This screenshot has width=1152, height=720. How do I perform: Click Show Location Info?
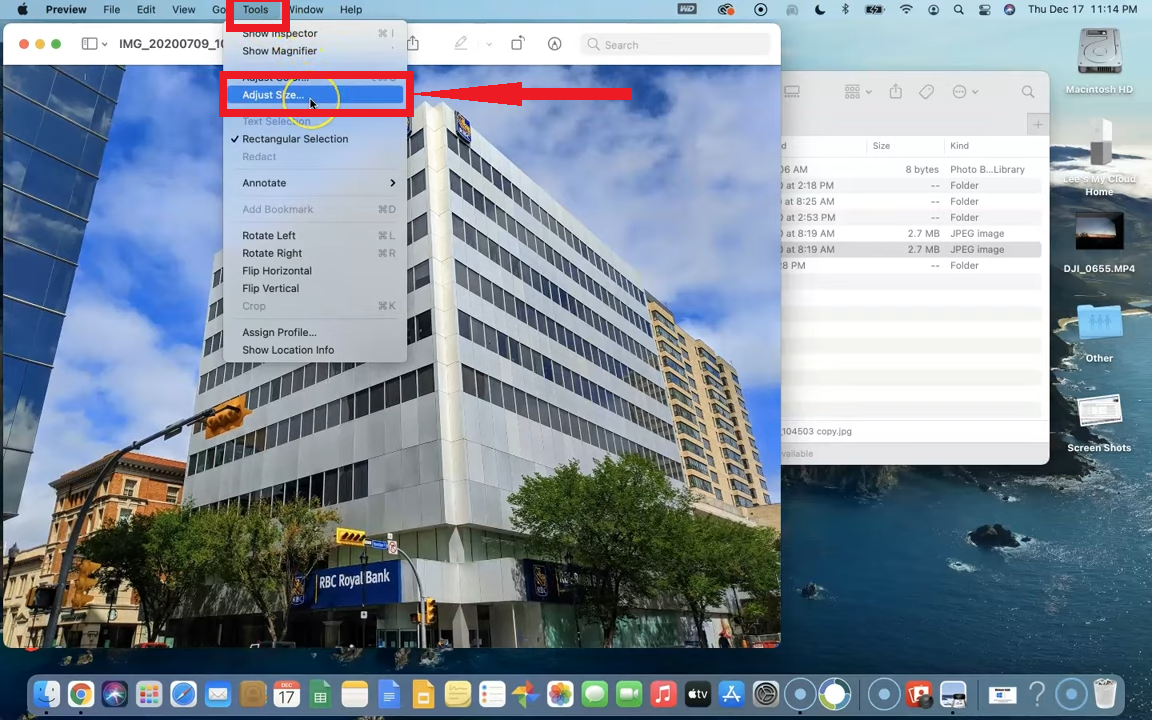288,350
